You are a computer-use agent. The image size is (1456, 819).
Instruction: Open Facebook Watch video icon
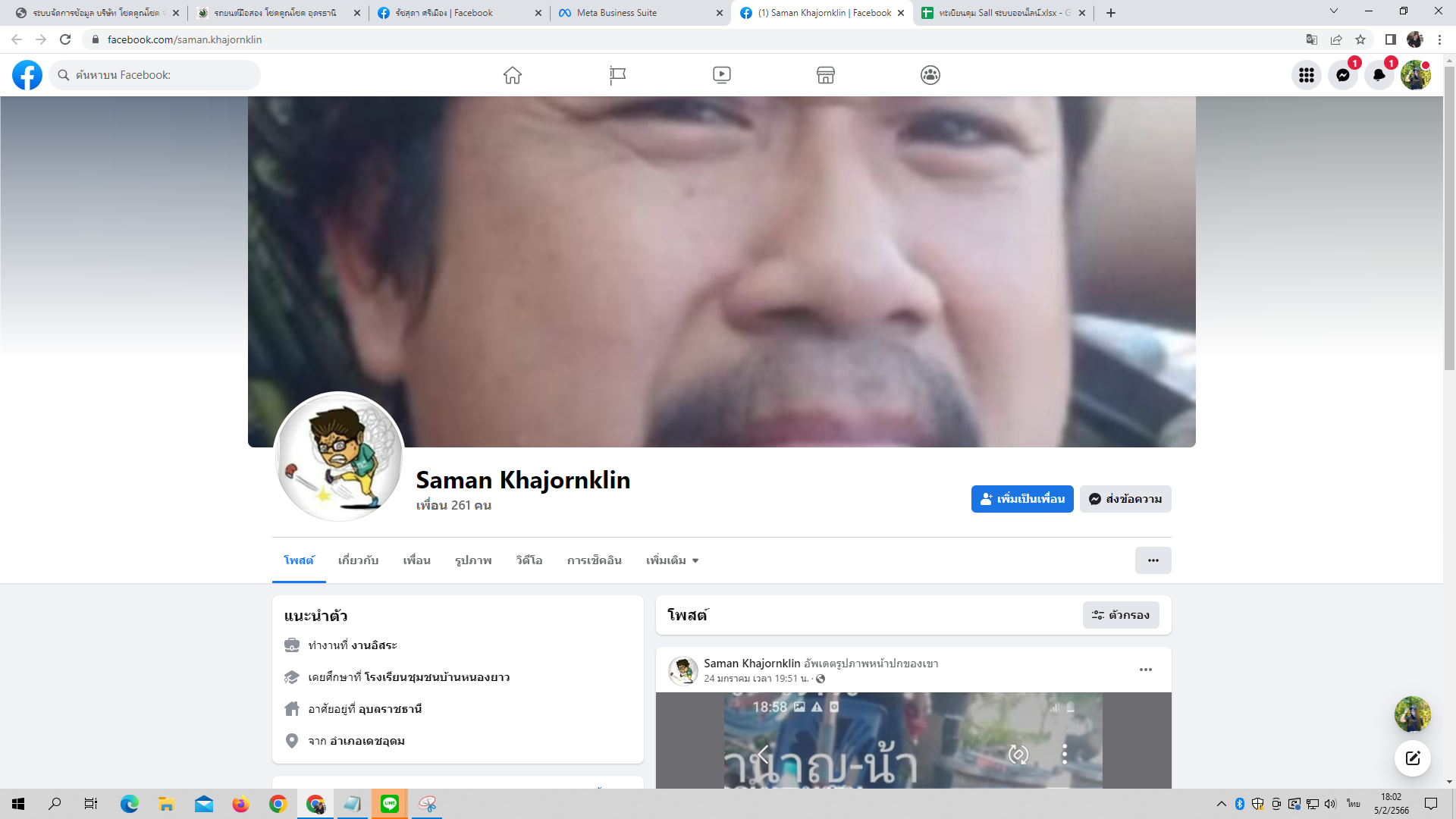point(722,75)
